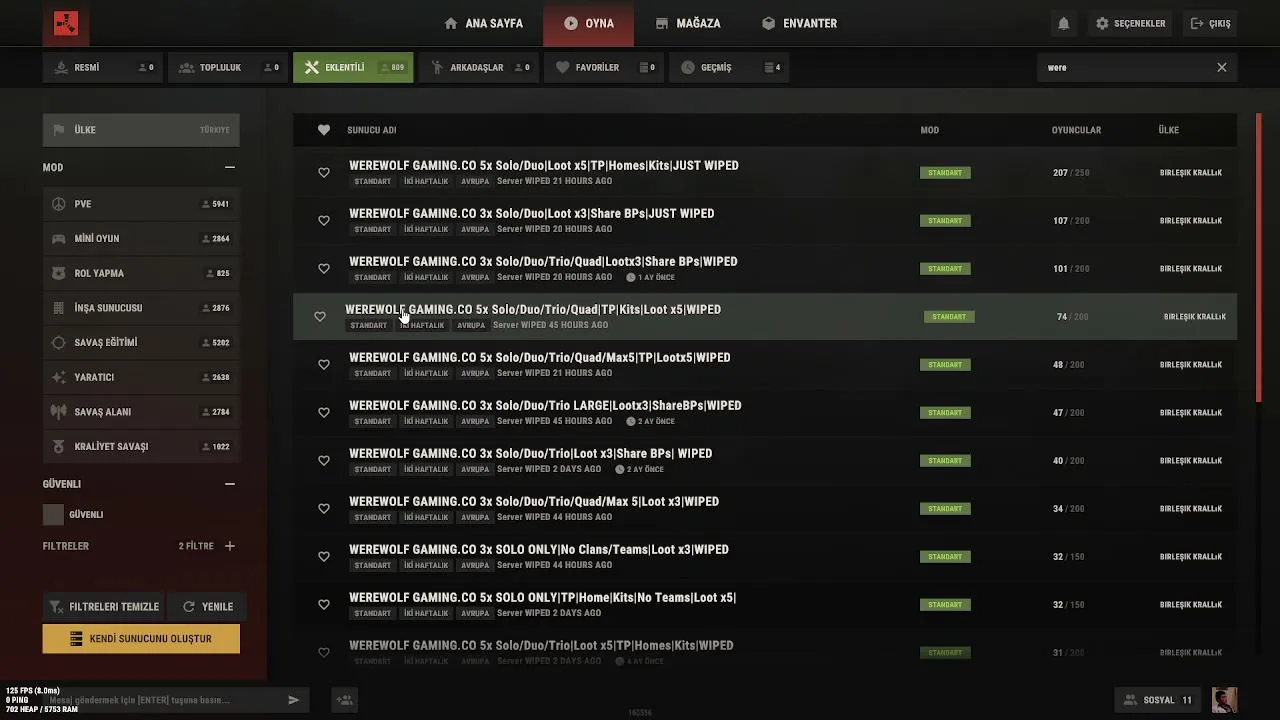Click the group icon beside the chat box
The height and width of the screenshot is (720, 1280).
345,700
